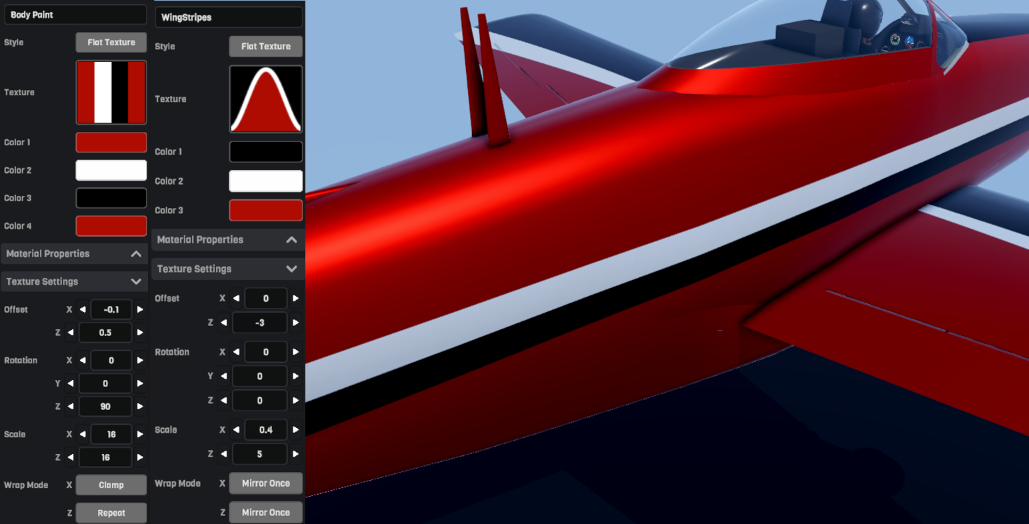Screen dimensions: 1029x524
Task: Expand WingStripes Material Properties section
Action: 227,240
